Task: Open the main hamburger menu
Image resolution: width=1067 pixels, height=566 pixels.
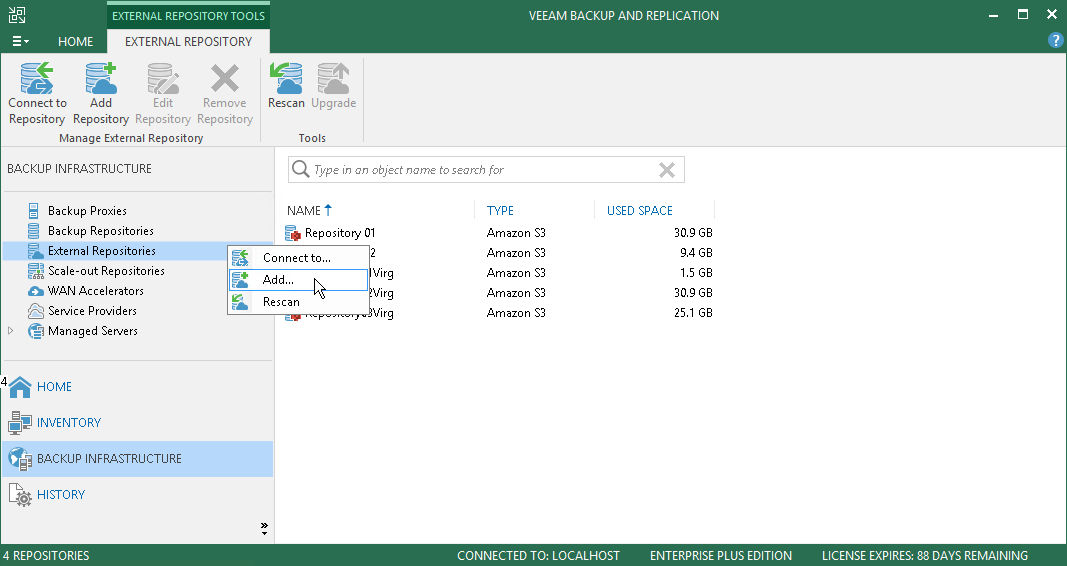Action: pos(20,41)
